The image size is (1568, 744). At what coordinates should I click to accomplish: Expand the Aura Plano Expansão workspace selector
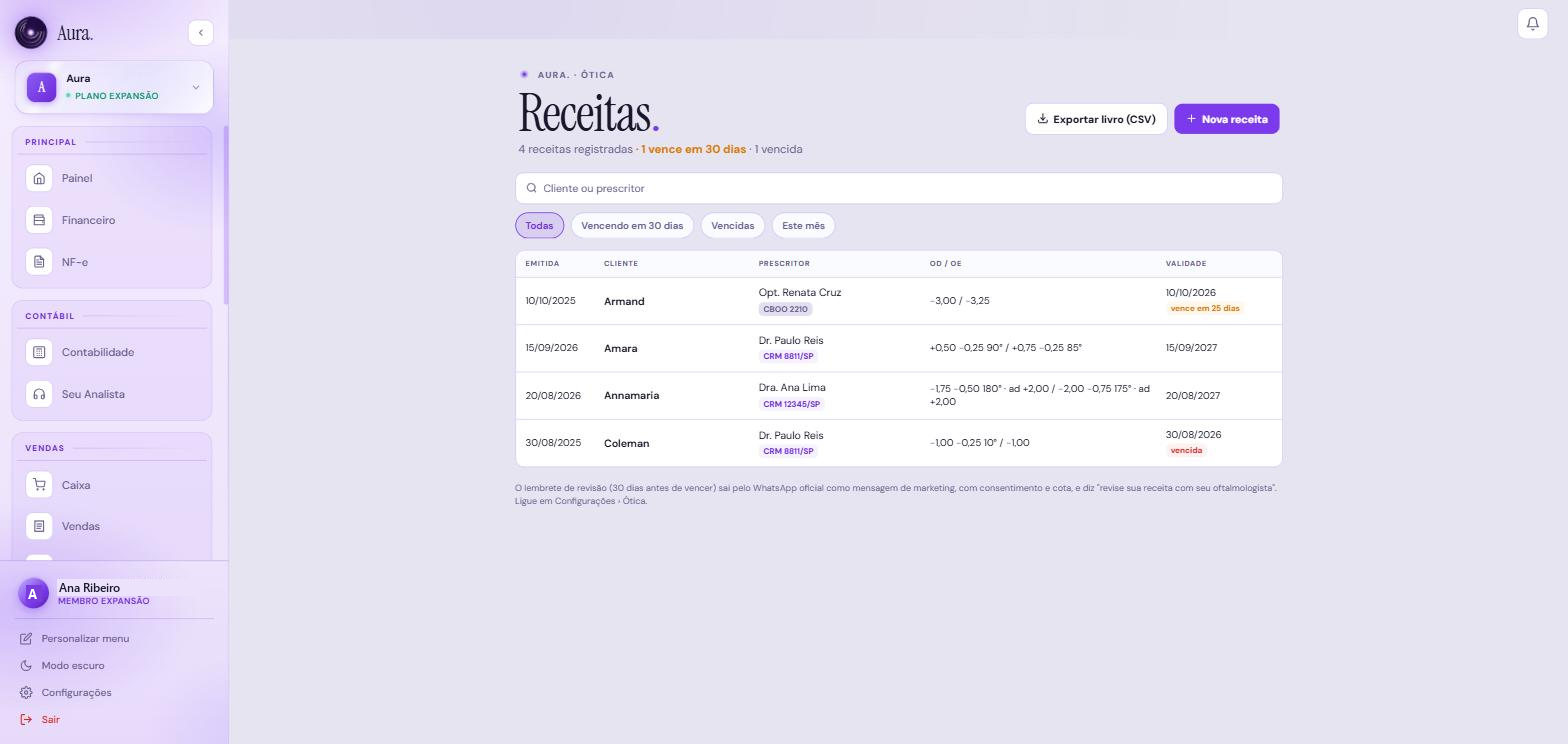point(114,87)
